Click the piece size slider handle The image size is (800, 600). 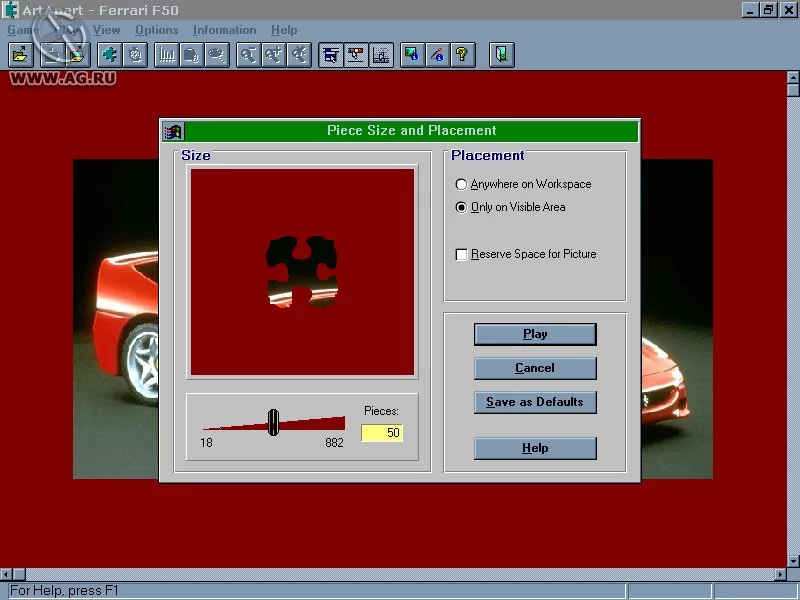273,422
